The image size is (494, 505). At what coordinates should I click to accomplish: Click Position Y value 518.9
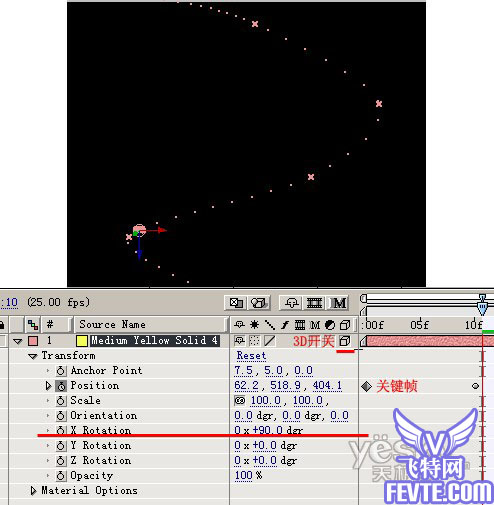(x=285, y=386)
